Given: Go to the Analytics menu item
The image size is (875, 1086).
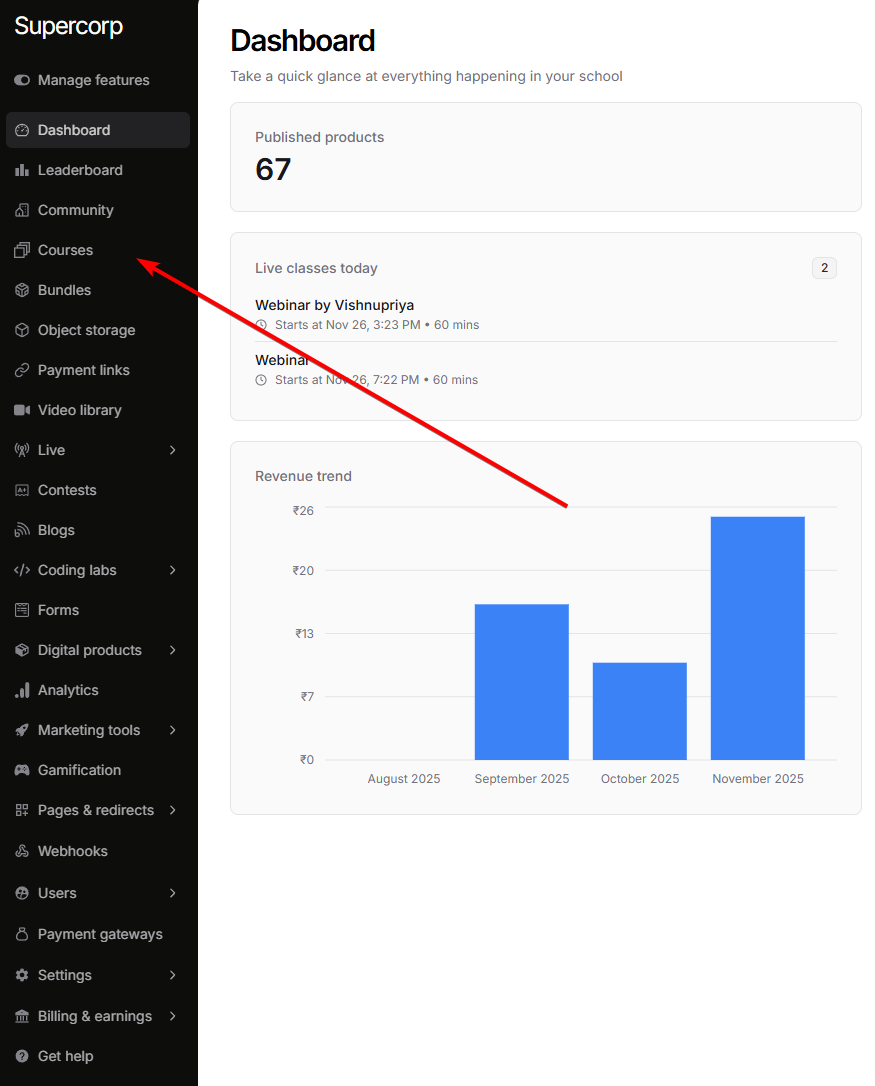Looking at the screenshot, I should click(68, 690).
